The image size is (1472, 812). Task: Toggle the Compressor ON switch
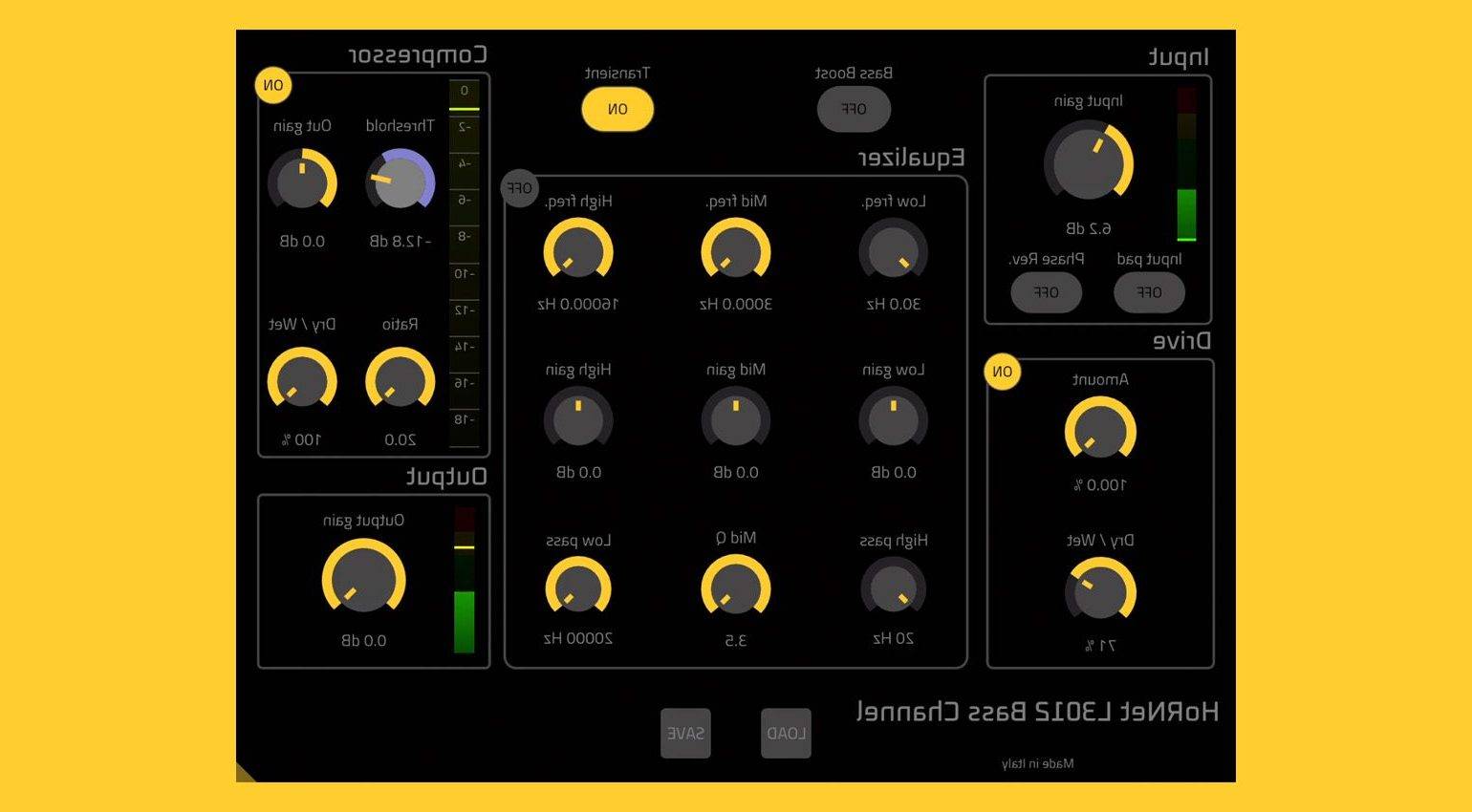pyautogui.click(x=273, y=86)
